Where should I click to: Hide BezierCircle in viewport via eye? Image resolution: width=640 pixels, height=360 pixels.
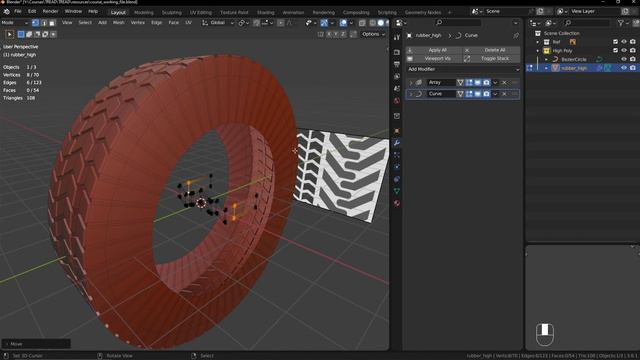[x=624, y=59]
